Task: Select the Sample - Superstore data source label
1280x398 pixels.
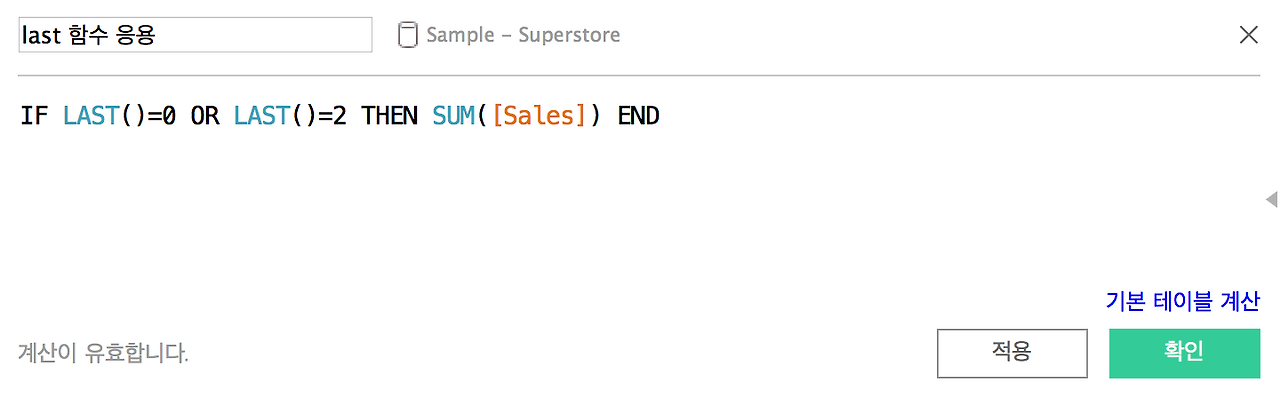Action: (523, 35)
